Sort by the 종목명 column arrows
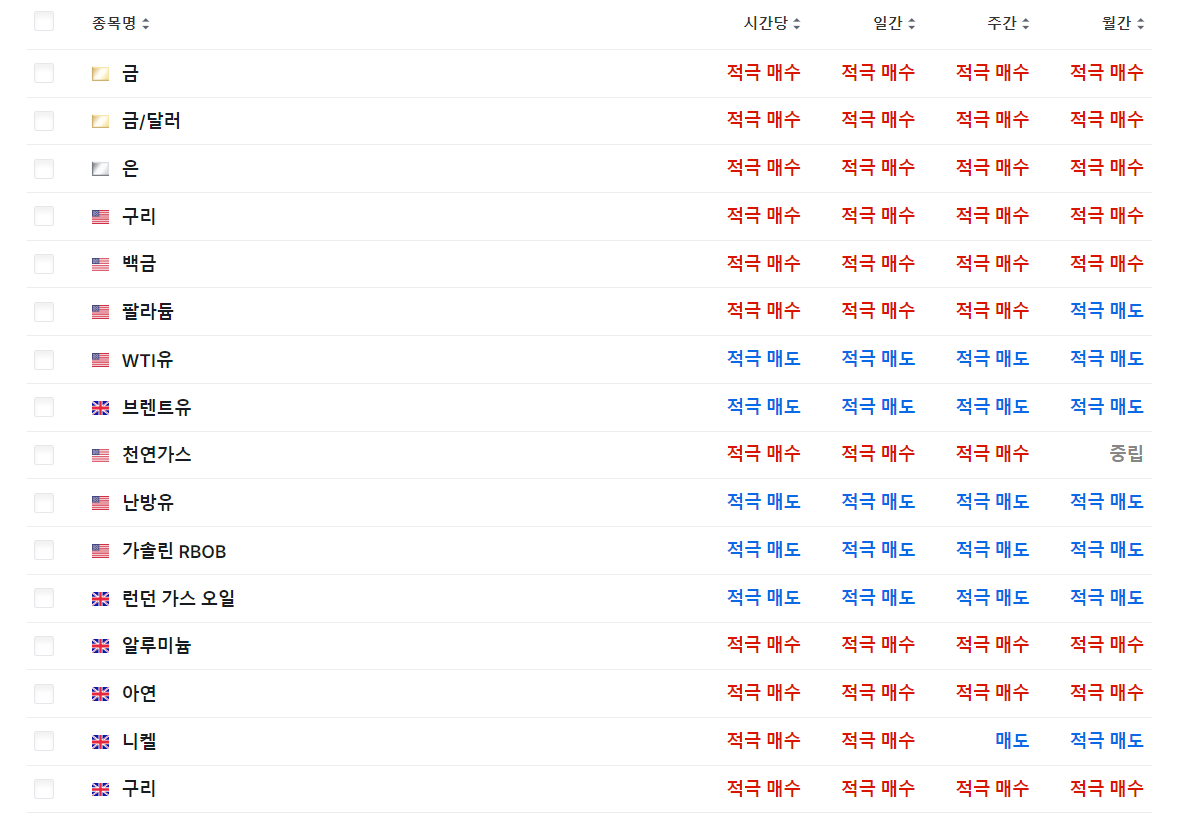 pos(146,23)
